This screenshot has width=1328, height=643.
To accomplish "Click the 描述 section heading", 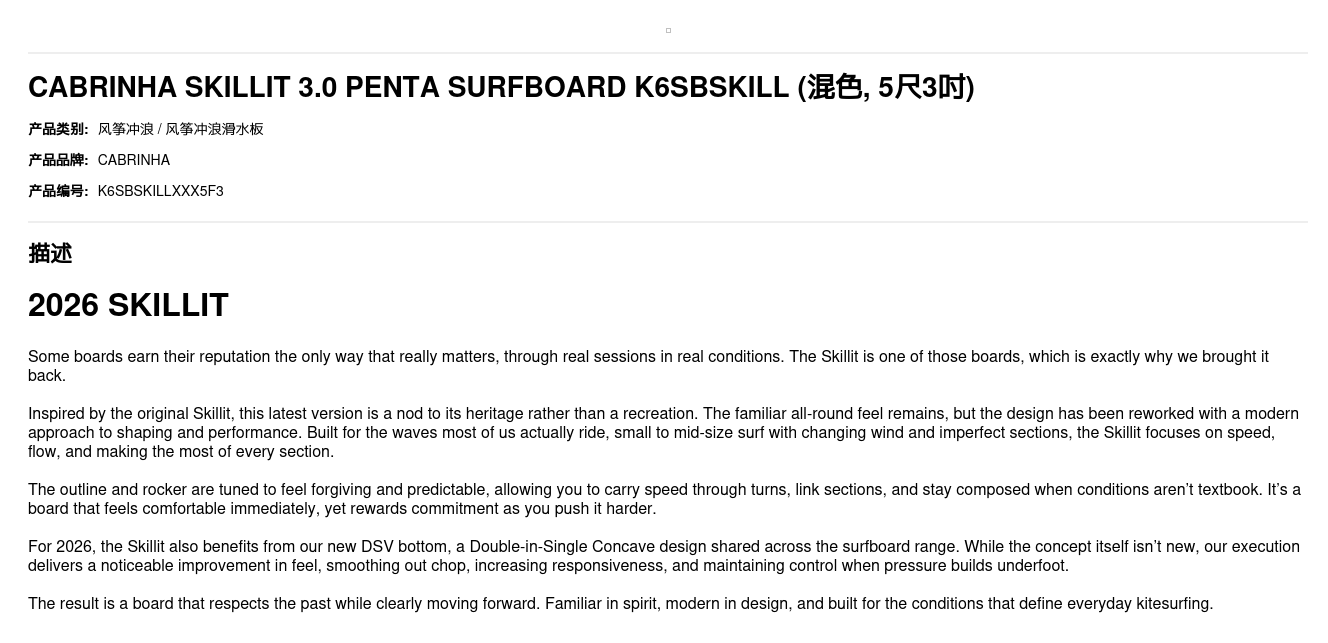I will (x=50, y=254).
